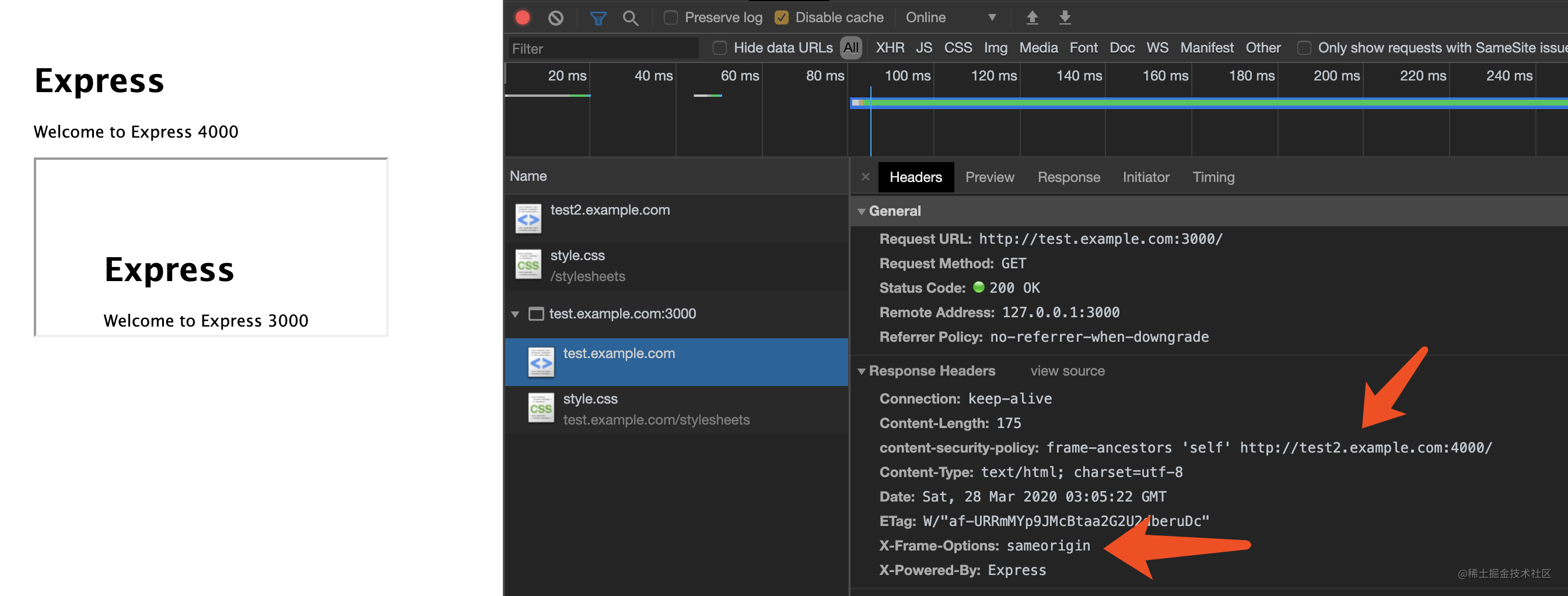Click the test2.example.com document icon
This screenshot has height=596, width=1568.
(x=528, y=218)
